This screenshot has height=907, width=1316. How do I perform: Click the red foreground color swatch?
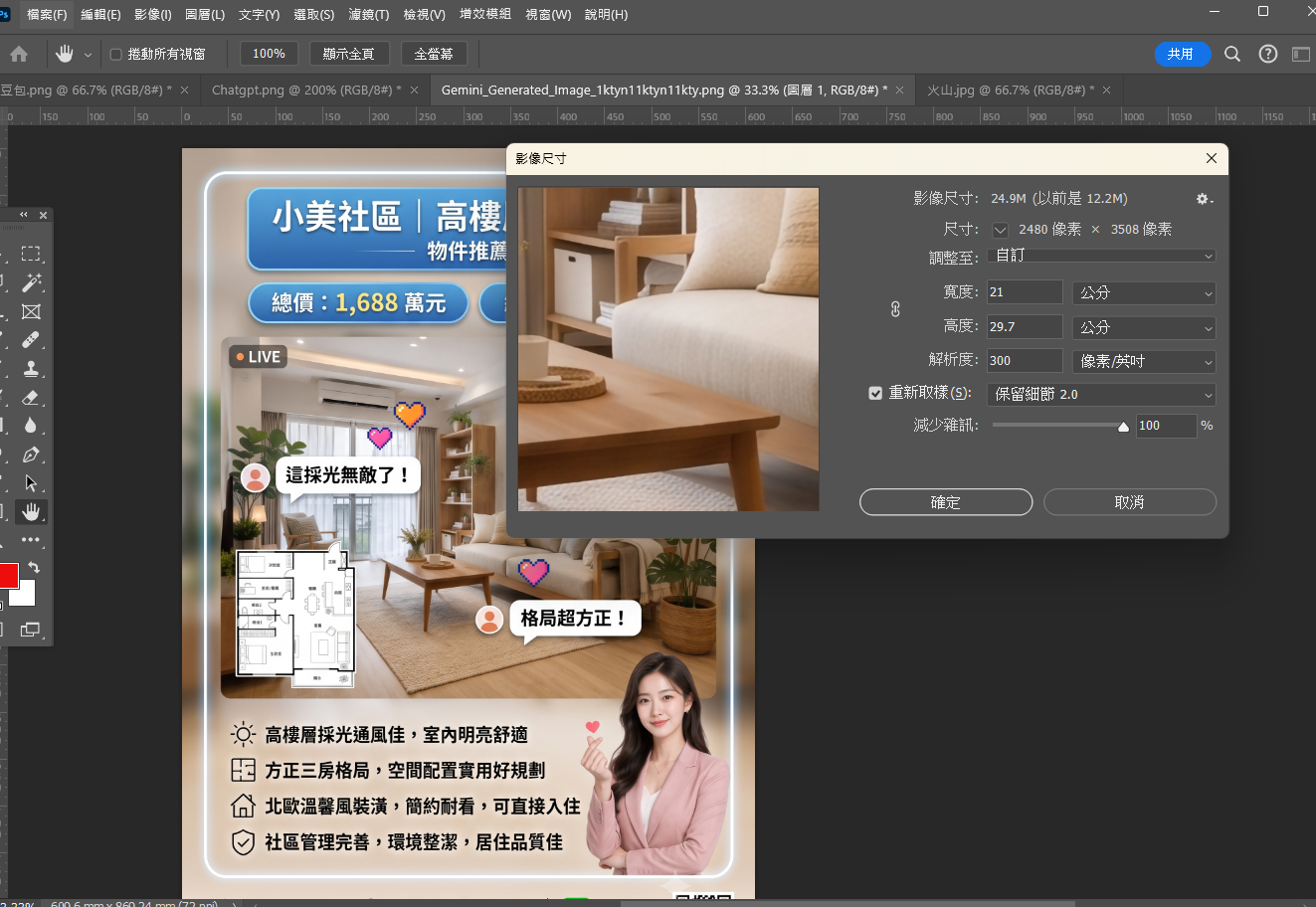tap(7, 575)
